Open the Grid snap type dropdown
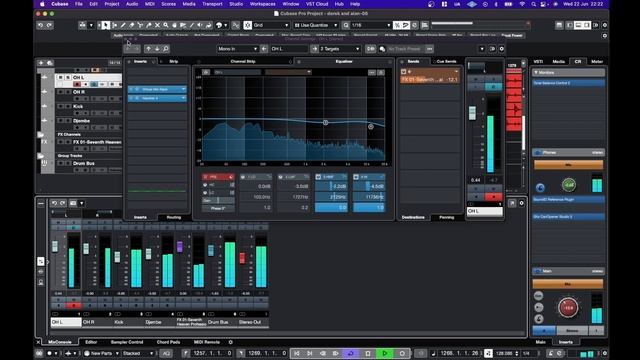This screenshot has width=640, height=360. [x=271, y=25]
